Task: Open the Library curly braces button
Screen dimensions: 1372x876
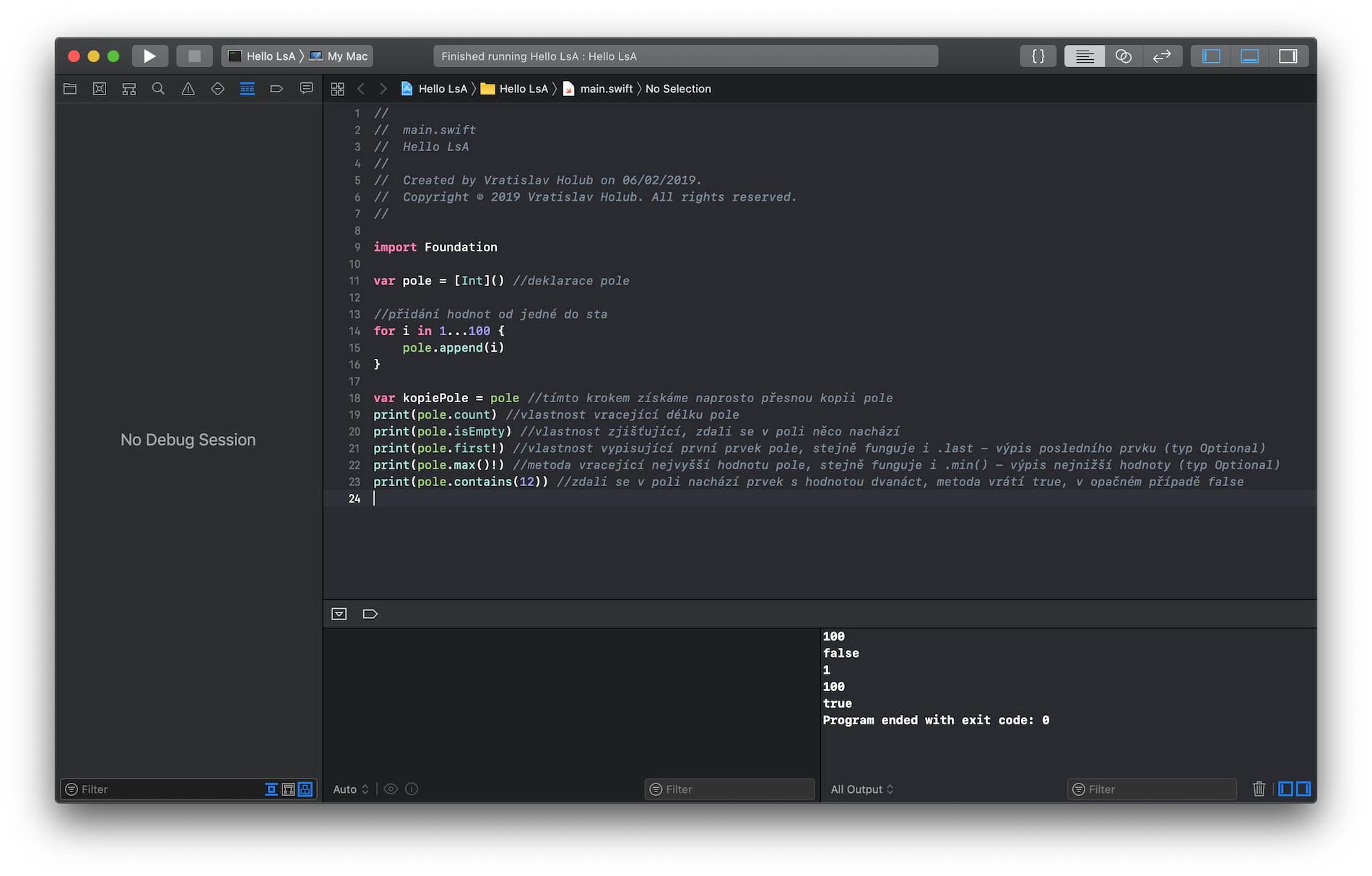Action: click(x=1038, y=56)
